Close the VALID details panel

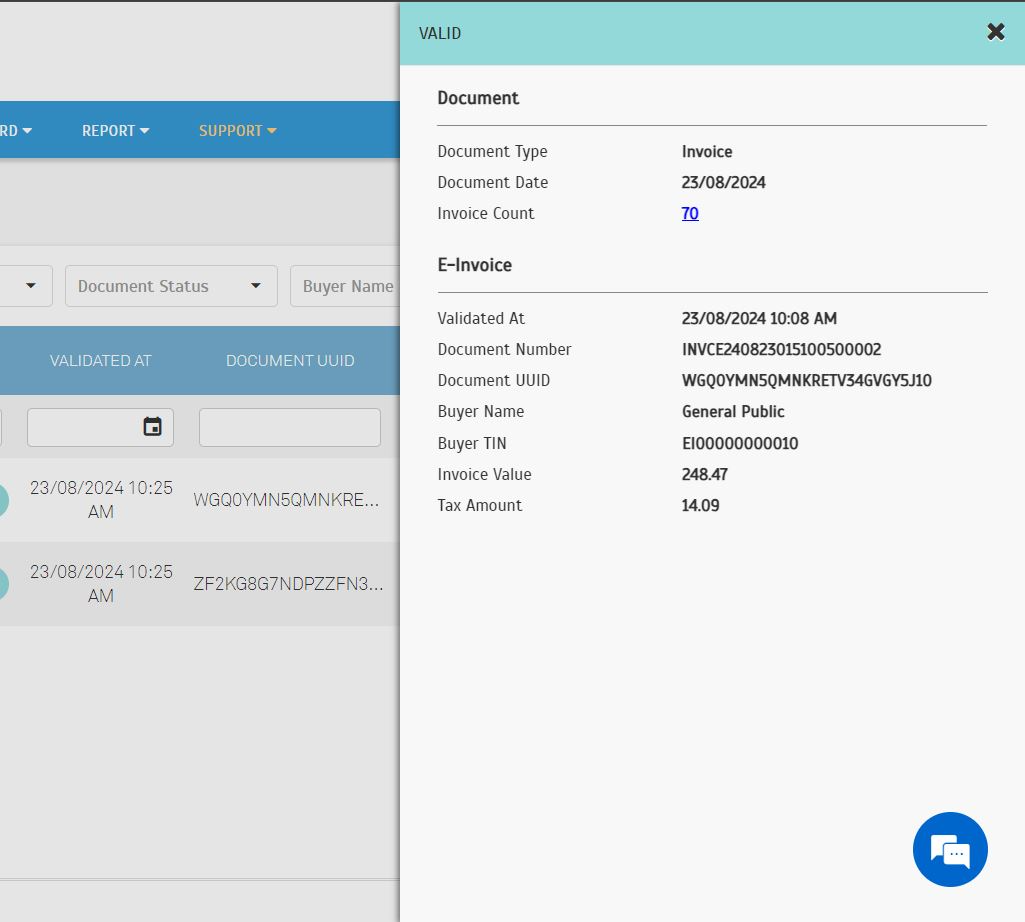tap(995, 32)
